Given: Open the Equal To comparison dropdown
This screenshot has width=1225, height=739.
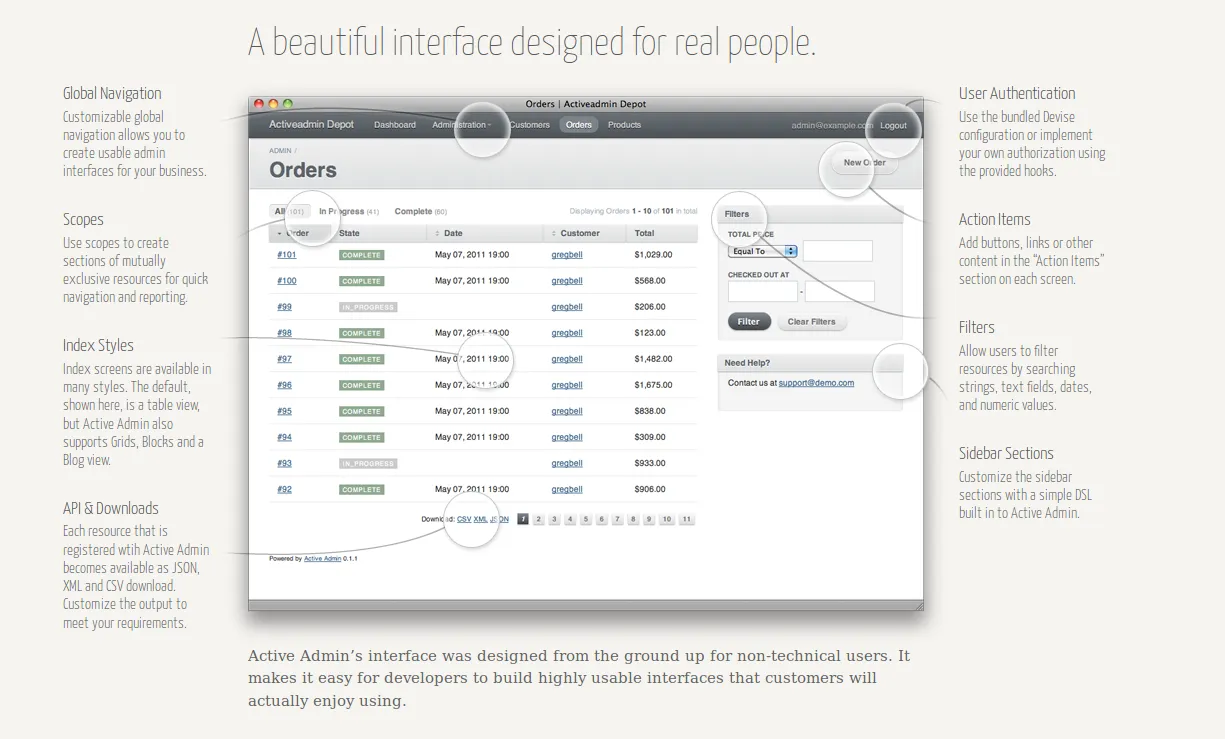Looking at the screenshot, I should 763,251.
